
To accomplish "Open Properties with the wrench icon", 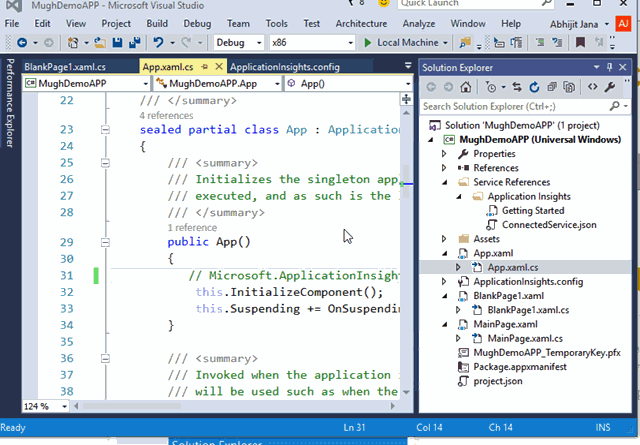I will pyautogui.click(x=610, y=87).
